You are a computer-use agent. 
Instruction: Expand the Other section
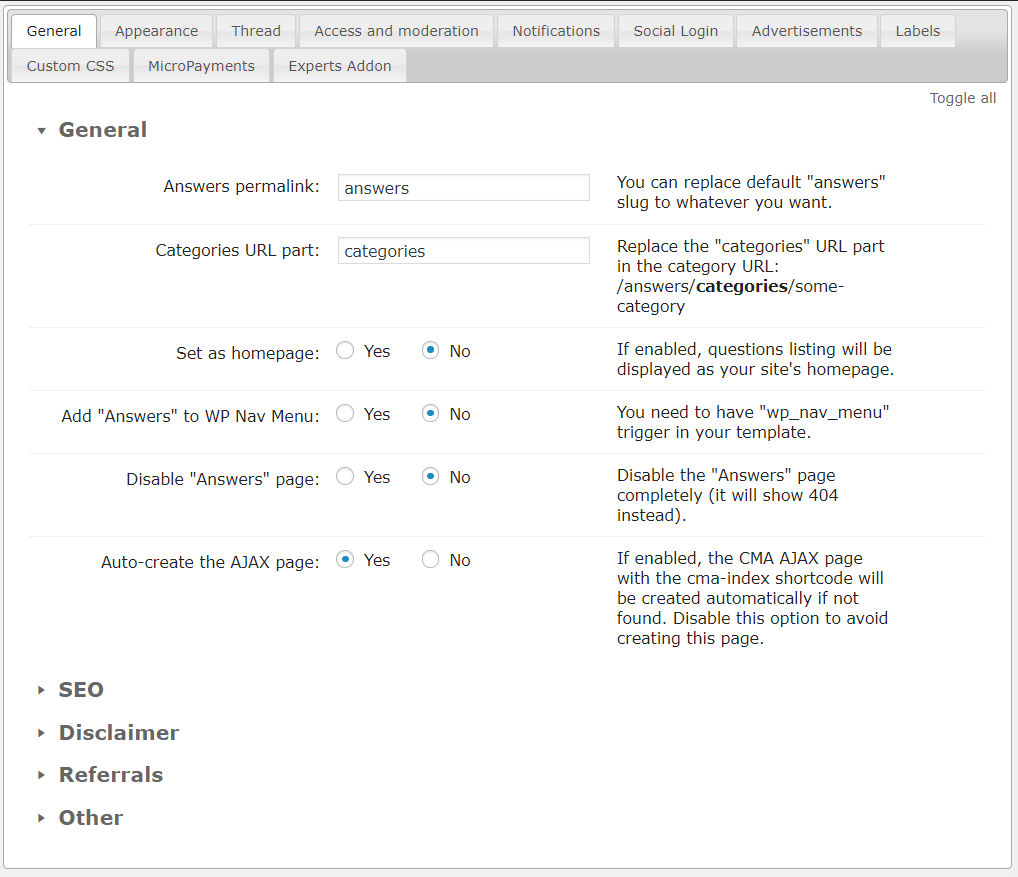(41, 818)
